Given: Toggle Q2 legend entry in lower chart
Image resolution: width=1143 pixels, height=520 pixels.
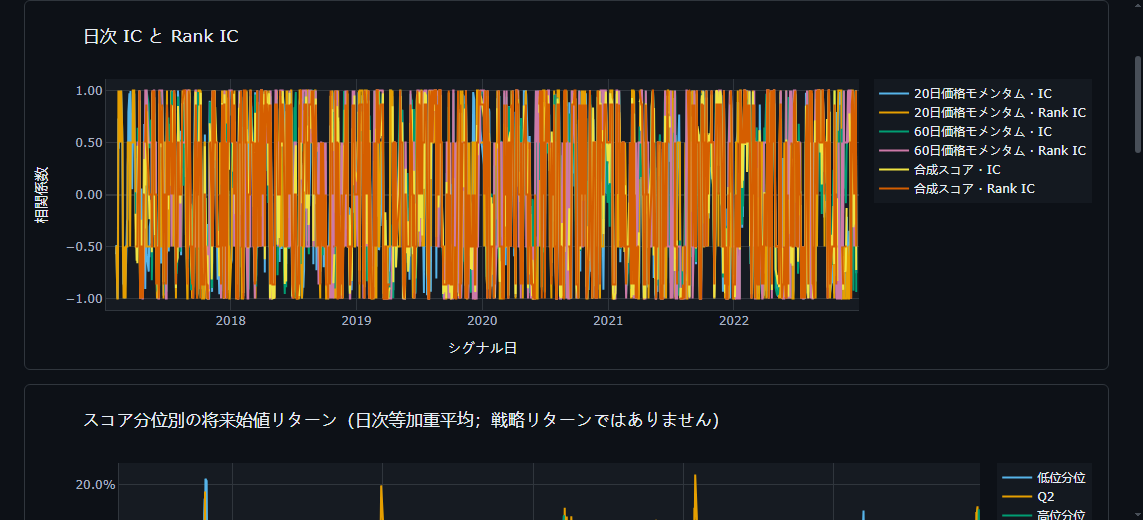Looking at the screenshot, I should pos(1029,497).
